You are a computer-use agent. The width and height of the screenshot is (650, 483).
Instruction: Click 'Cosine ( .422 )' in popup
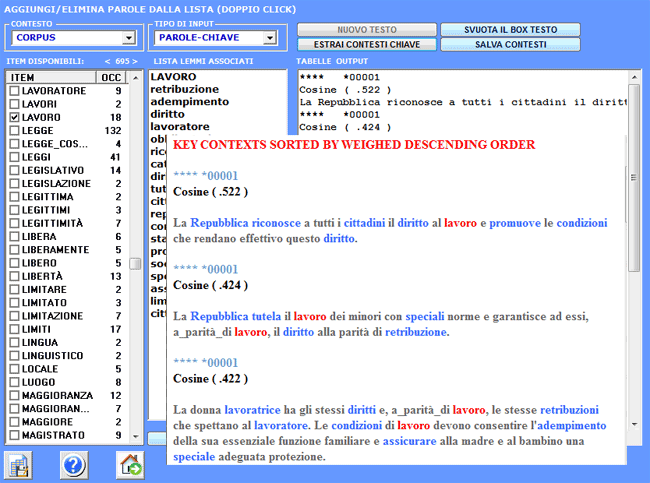[x=210, y=379]
